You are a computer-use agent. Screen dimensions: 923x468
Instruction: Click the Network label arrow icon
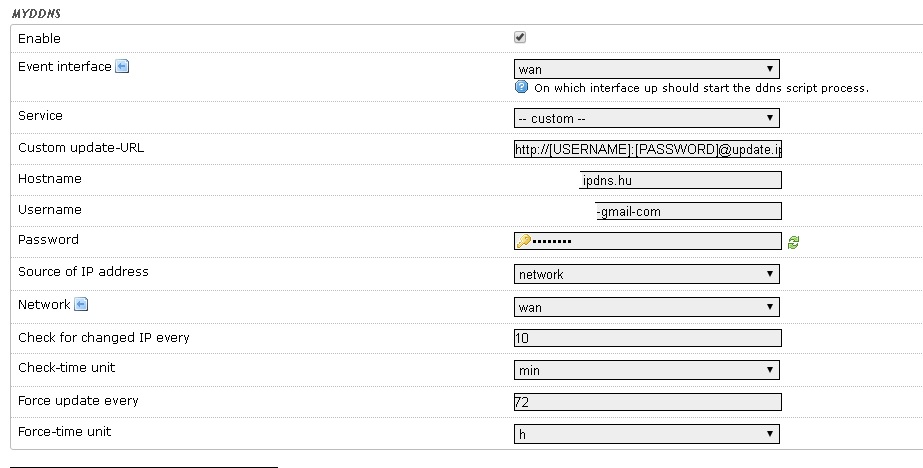[81, 304]
